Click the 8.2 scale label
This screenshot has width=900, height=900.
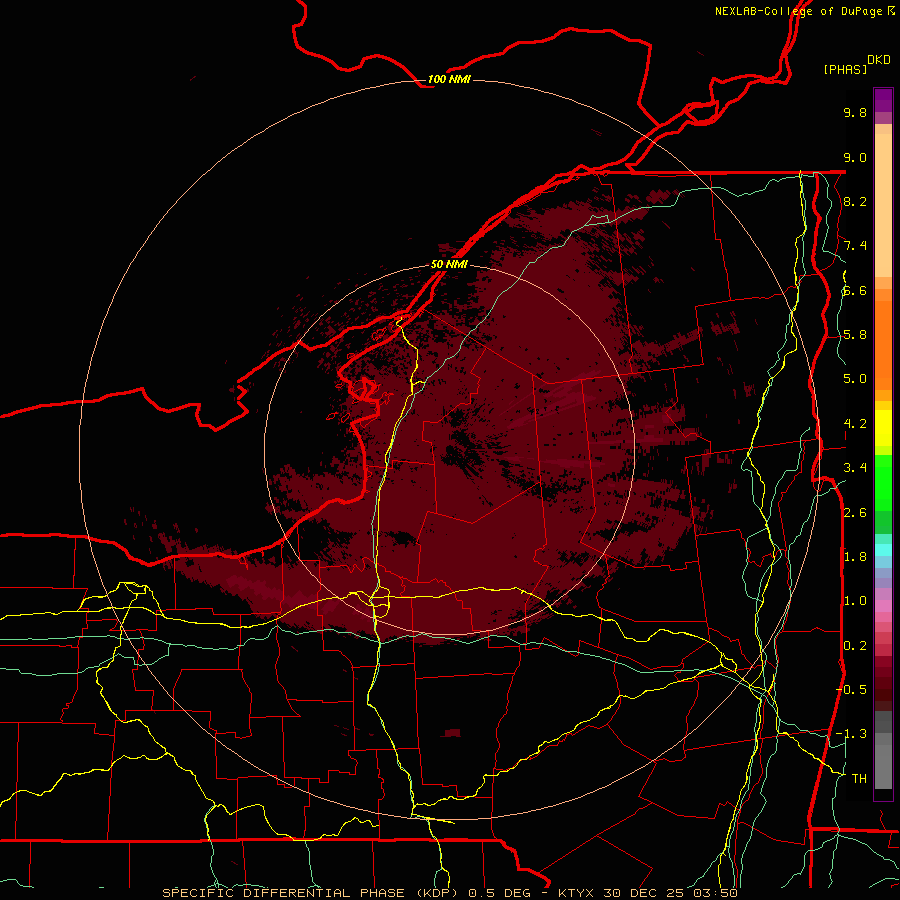coord(855,201)
